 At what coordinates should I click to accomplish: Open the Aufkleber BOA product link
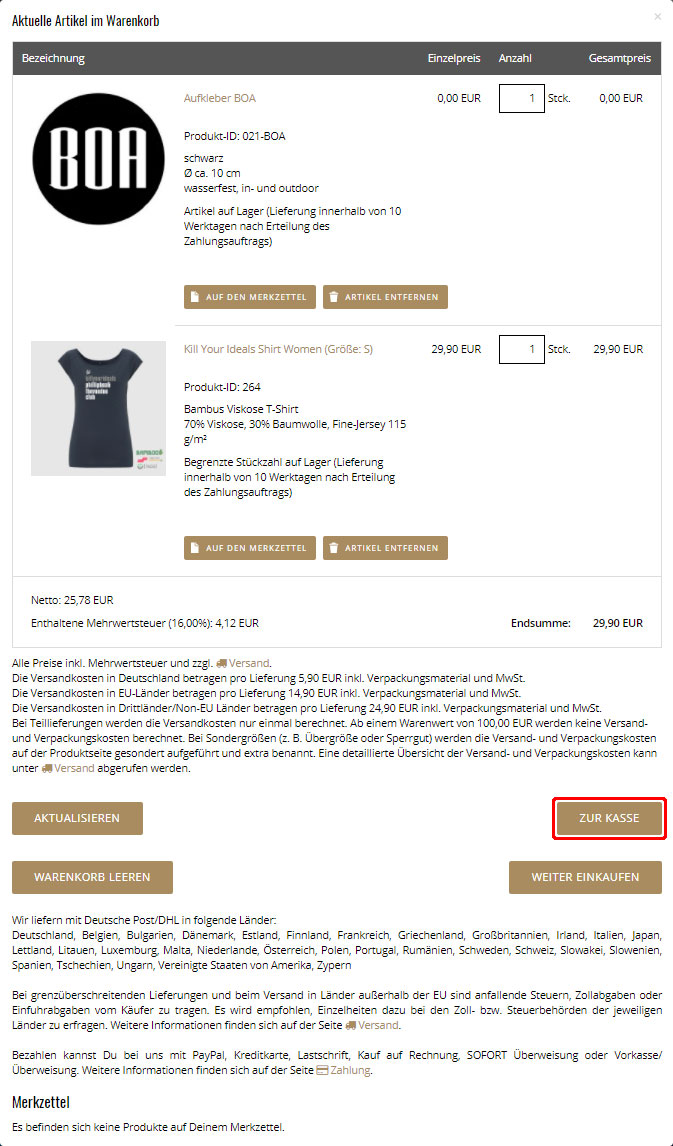pyautogui.click(x=220, y=98)
